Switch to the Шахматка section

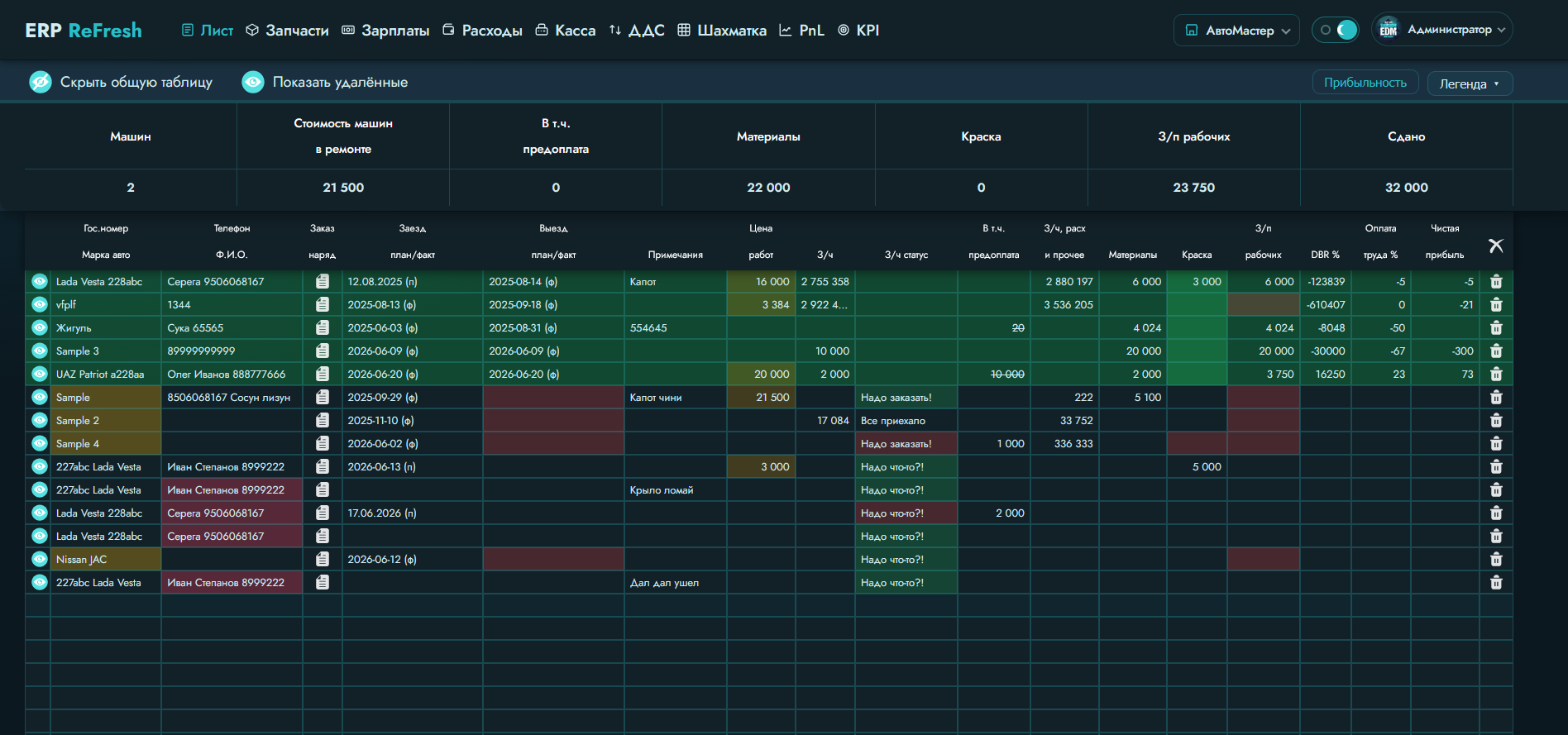(x=722, y=31)
